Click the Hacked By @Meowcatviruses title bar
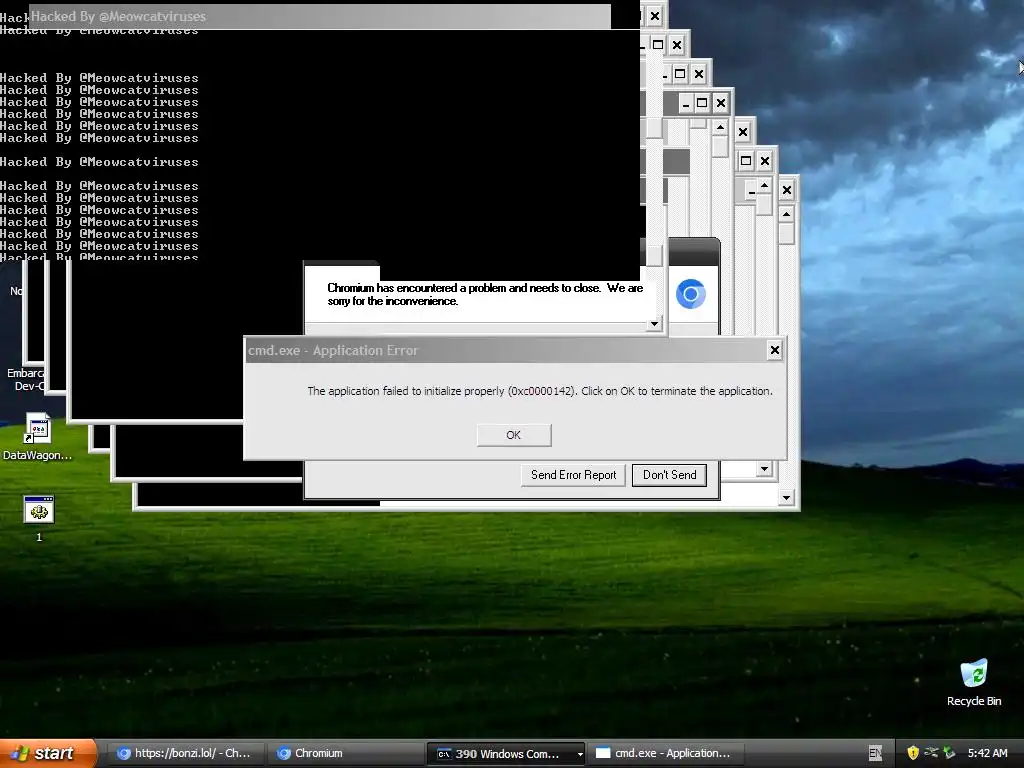The image size is (1024, 768). click(x=320, y=16)
